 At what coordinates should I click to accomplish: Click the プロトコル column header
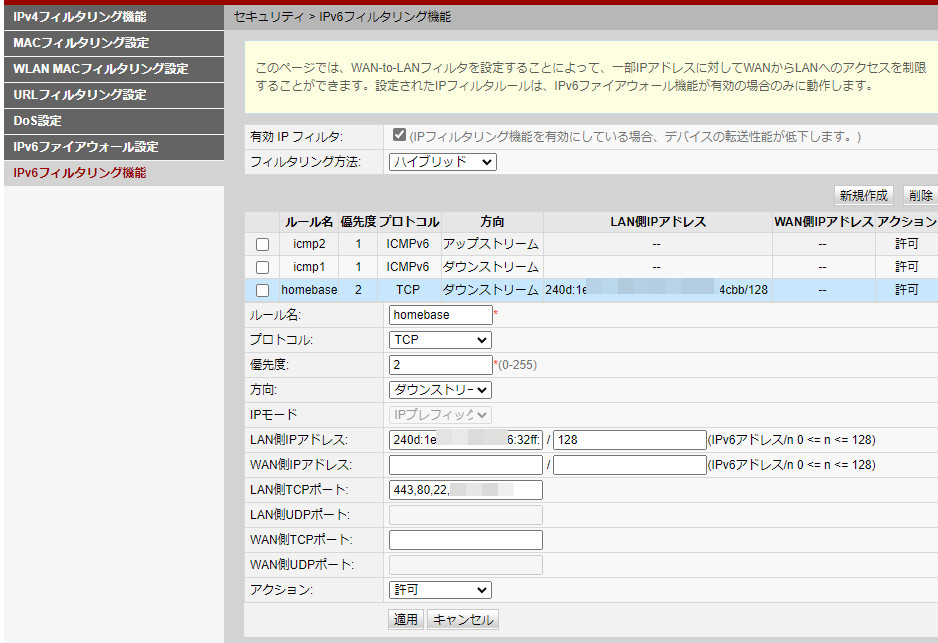click(x=409, y=222)
